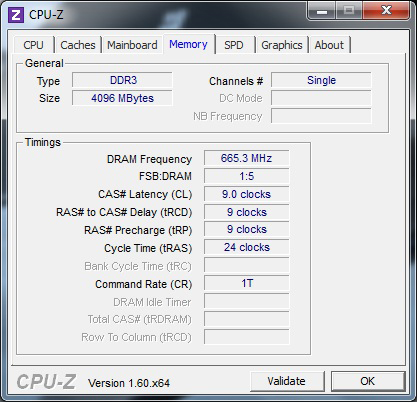This screenshot has width=417, height=403.
Task: Select the empty Row To Column field
Action: [x=247, y=337]
